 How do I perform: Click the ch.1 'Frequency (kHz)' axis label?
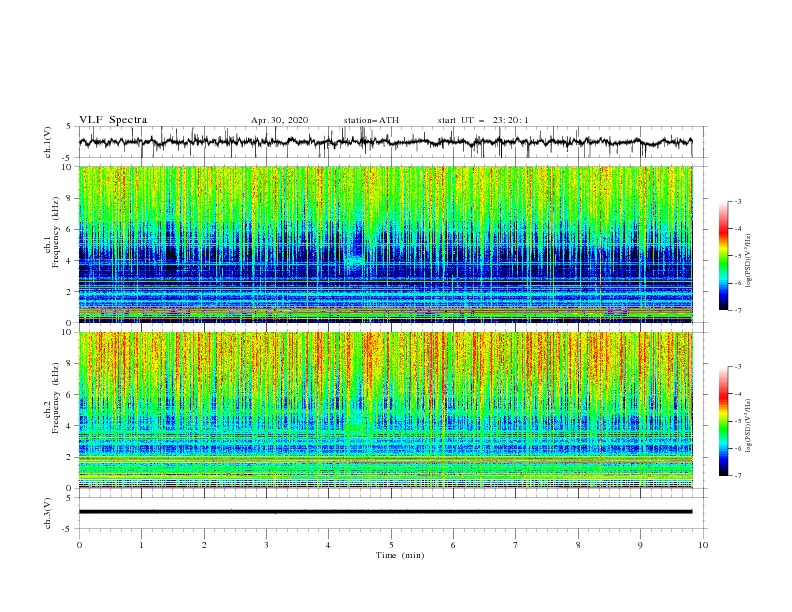56,232
